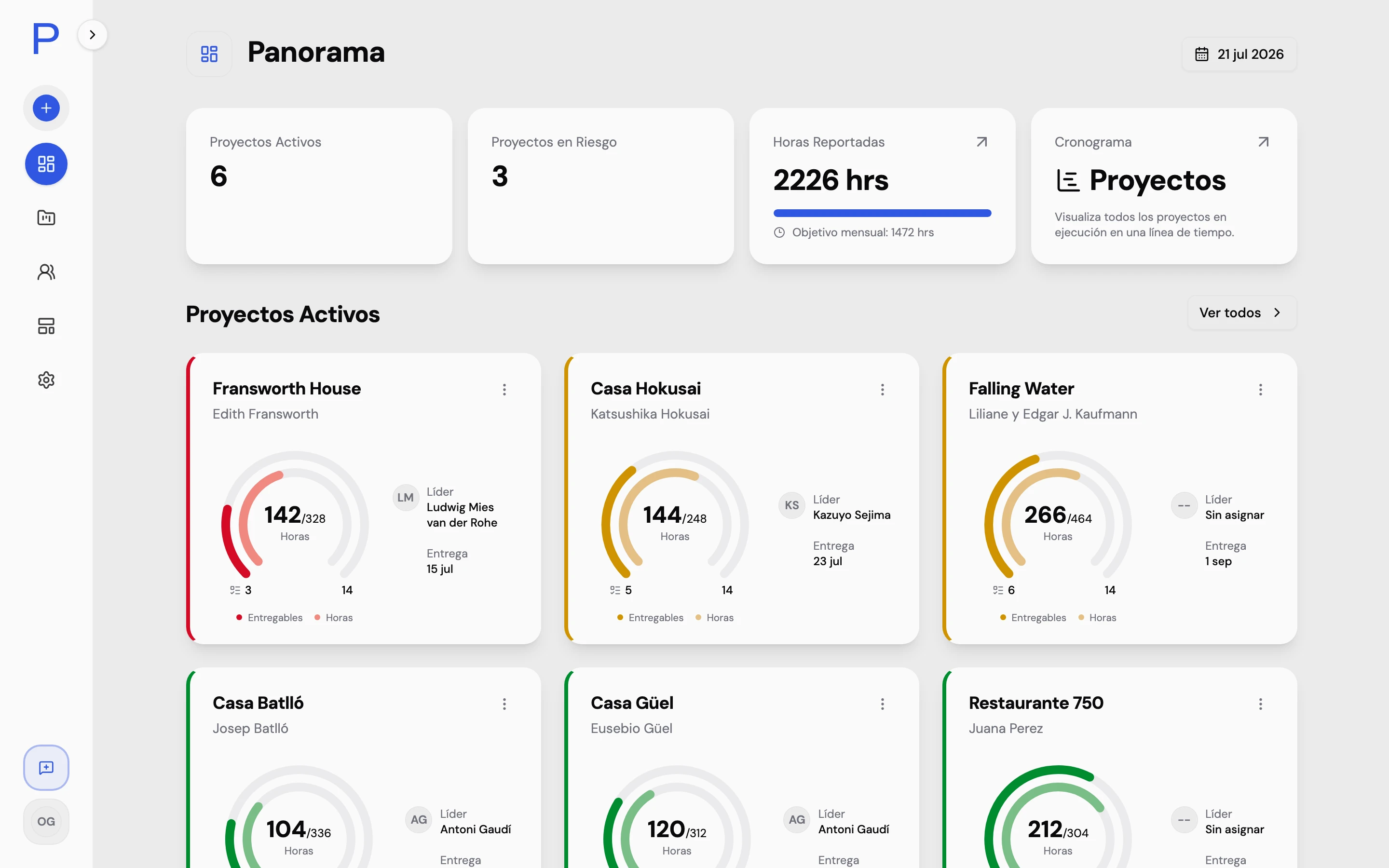Toggle the Entregables legend on Falling Water
Image resolution: width=1389 pixels, height=868 pixels.
point(1033,618)
